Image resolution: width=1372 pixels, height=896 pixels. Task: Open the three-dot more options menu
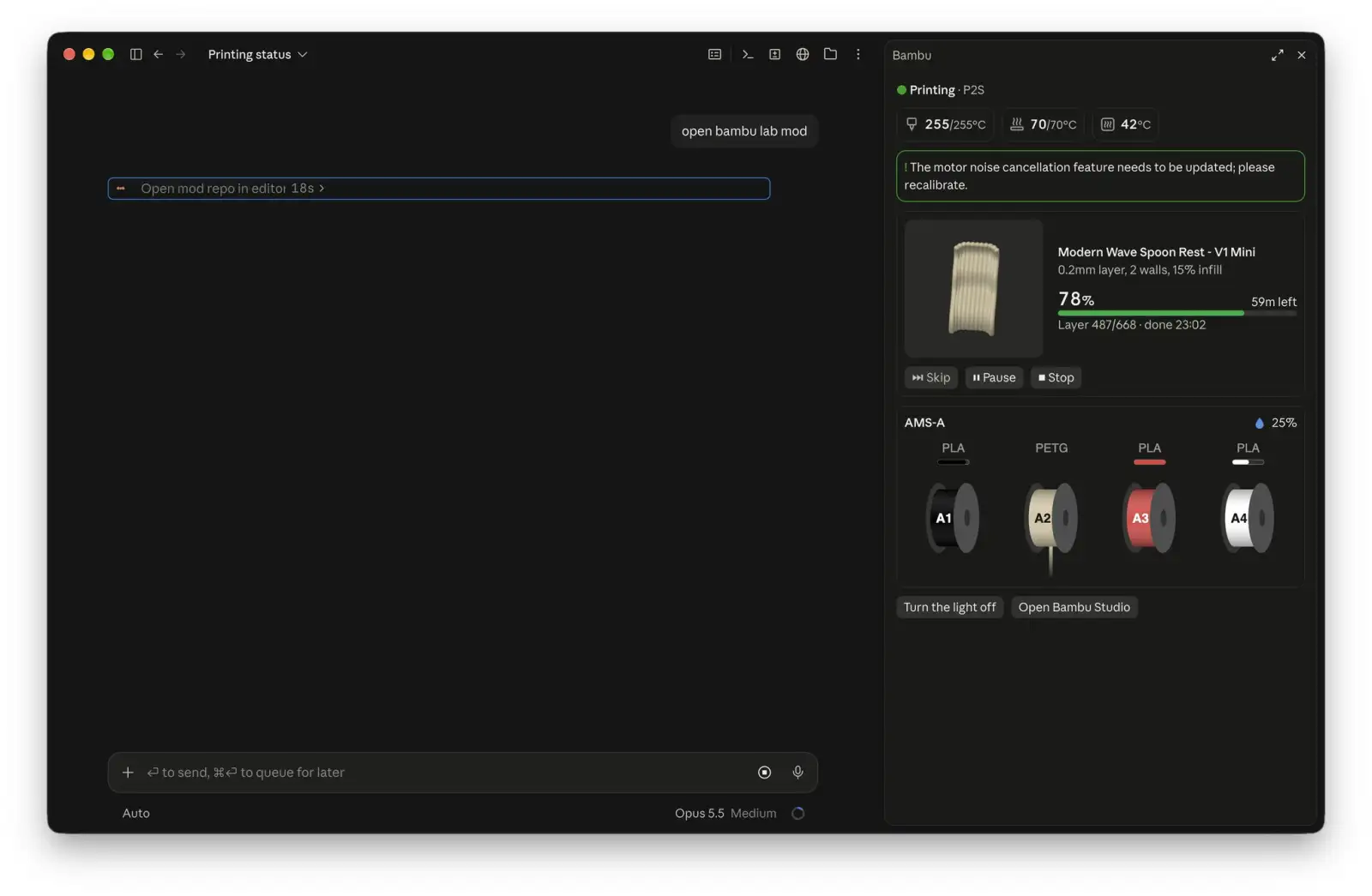(x=857, y=54)
